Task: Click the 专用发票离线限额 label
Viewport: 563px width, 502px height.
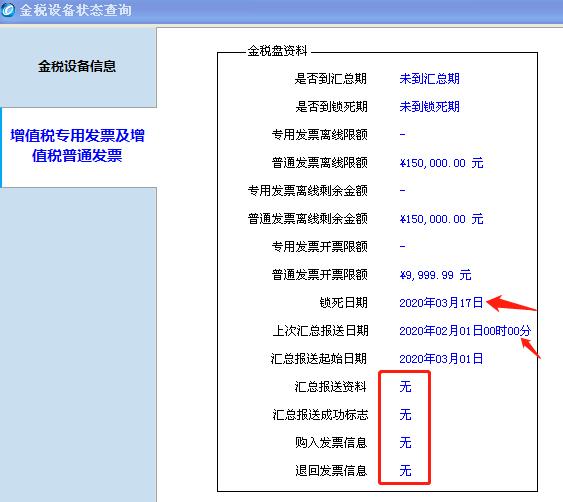Action: point(320,135)
